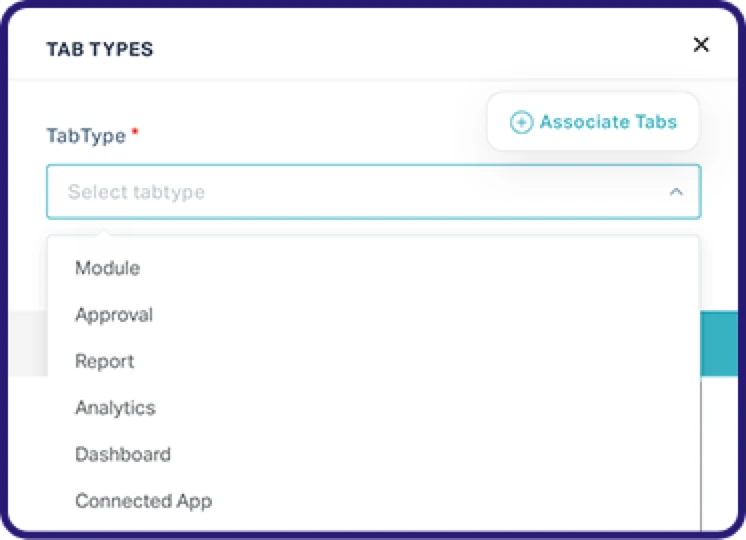Select Analytics in the dropdown list
Image resolution: width=746 pixels, height=540 pixels.
(115, 408)
